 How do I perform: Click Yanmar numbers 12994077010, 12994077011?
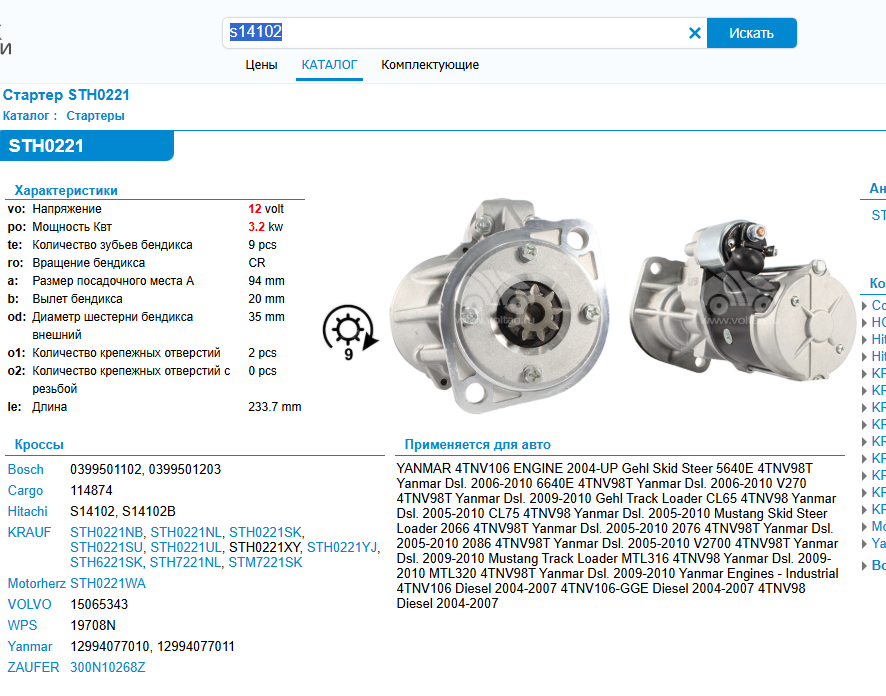click(x=152, y=646)
